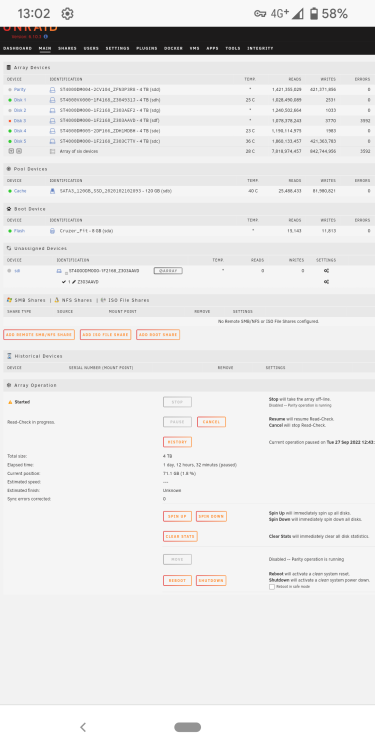Click the Historical Devices hourglass icon
This screenshot has width=375, height=750.
click(x=9, y=356)
